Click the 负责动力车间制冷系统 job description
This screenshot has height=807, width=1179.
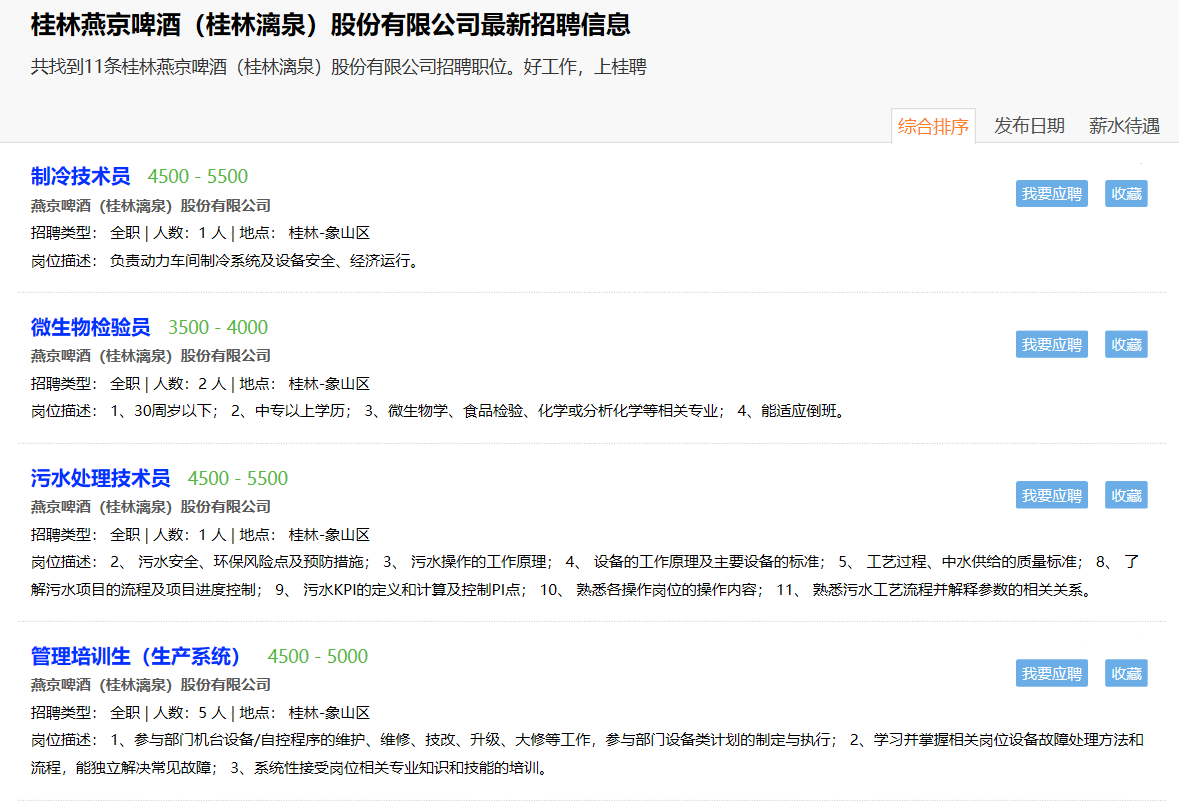[x=225, y=261]
